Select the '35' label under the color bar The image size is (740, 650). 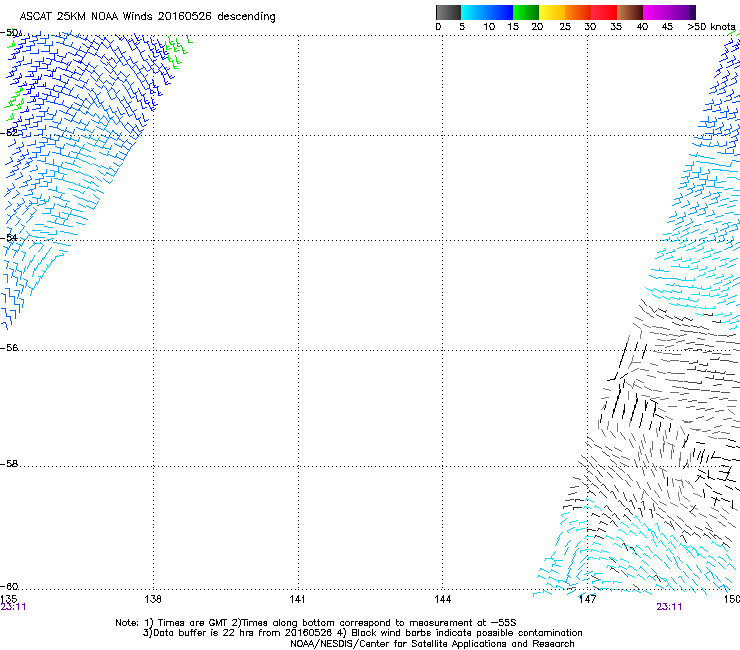pos(616,27)
